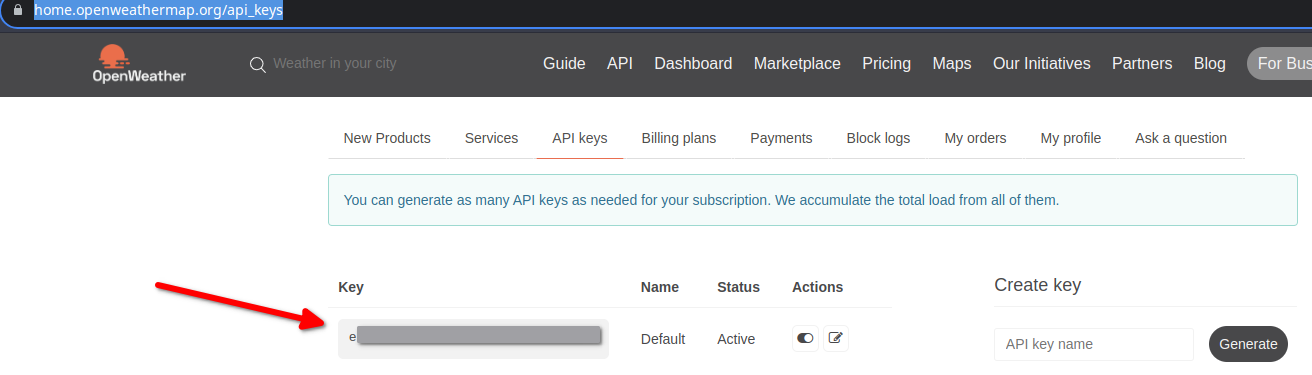Click the 'Weather in your city' search field
The image size is (1312, 375).
click(334, 63)
